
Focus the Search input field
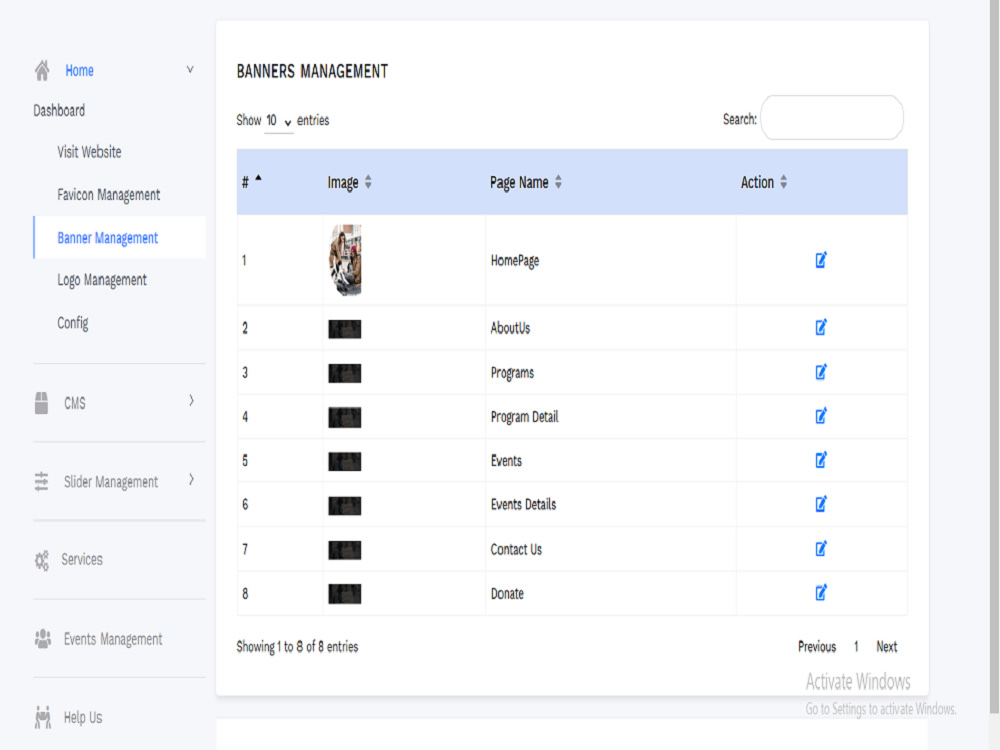(832, 118)
